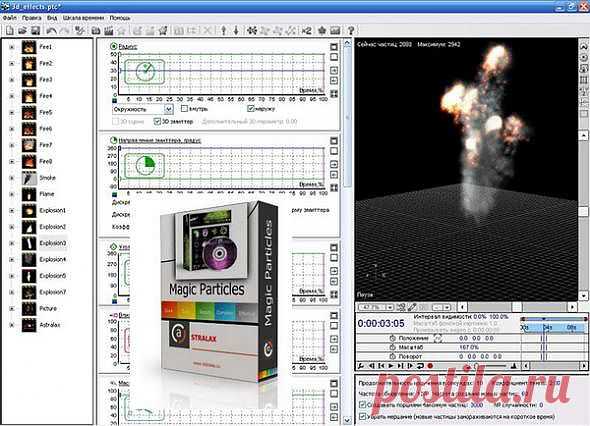Click the reset icon beside Положение
This screenshot has height=426, width=590.
[x=438, y=338]
